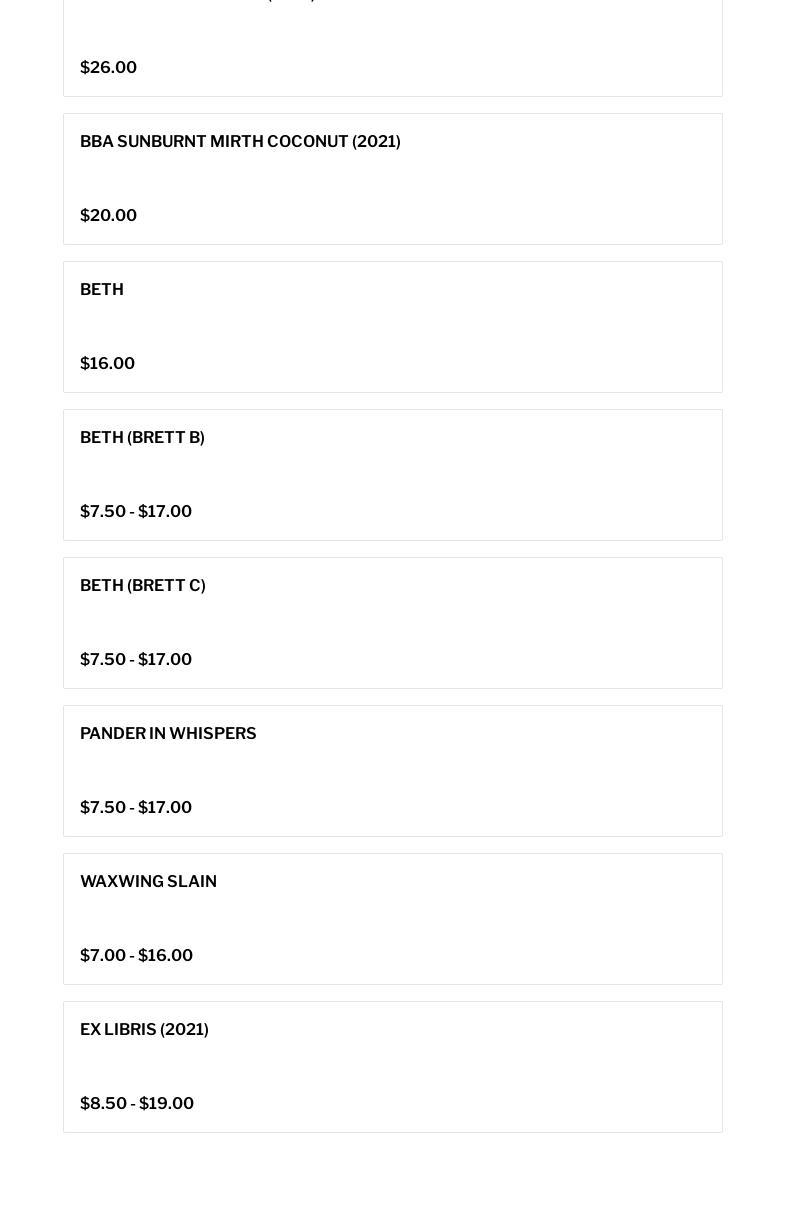Click the $8.50 - $19.00 price range
This screenshot has height=1231, width=785.
click(137, 1104)
